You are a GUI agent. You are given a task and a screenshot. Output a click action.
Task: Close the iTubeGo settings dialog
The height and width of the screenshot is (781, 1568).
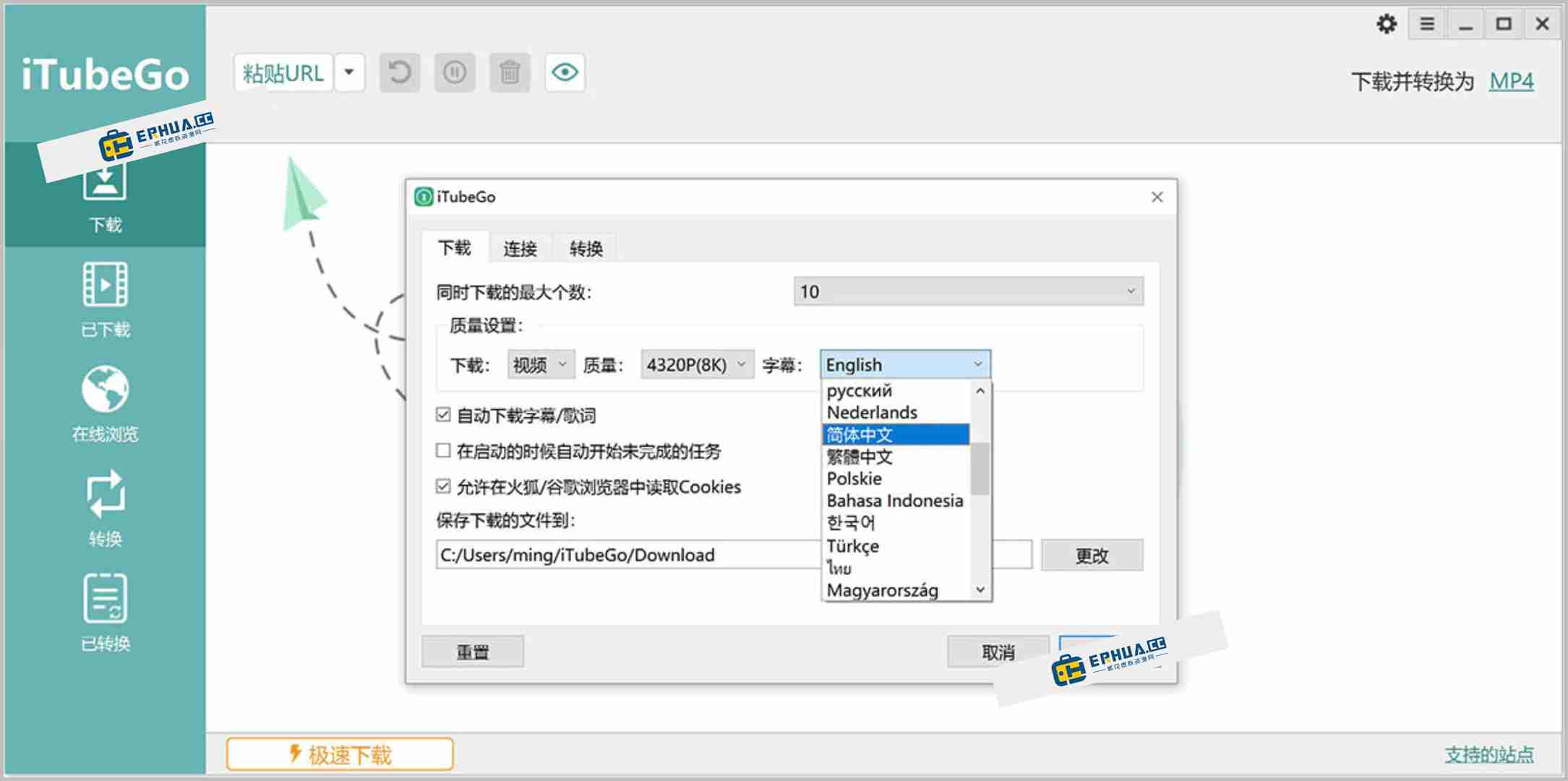(1157, 197)
